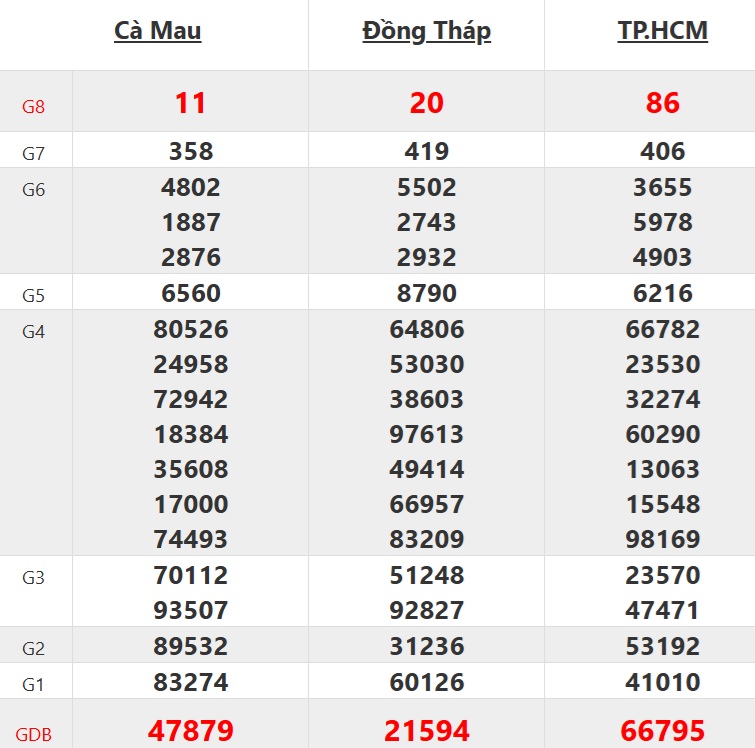
Task: Click Đồng Tháp special prize 21594
Action: [x=427, y=731]
